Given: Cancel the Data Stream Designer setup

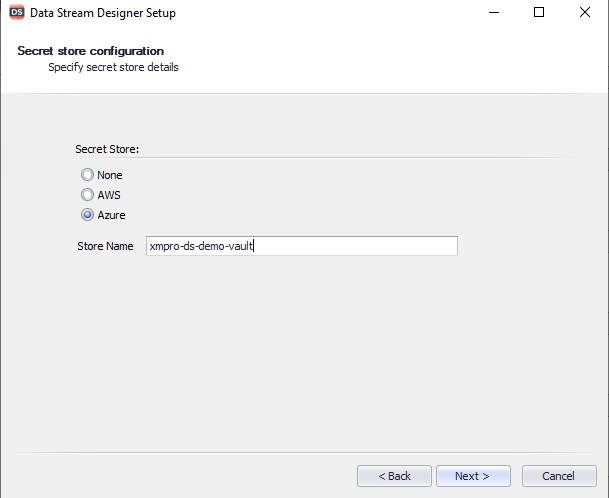Looking at the screenshot, I should pyautogui.click(x=559, y=476).
